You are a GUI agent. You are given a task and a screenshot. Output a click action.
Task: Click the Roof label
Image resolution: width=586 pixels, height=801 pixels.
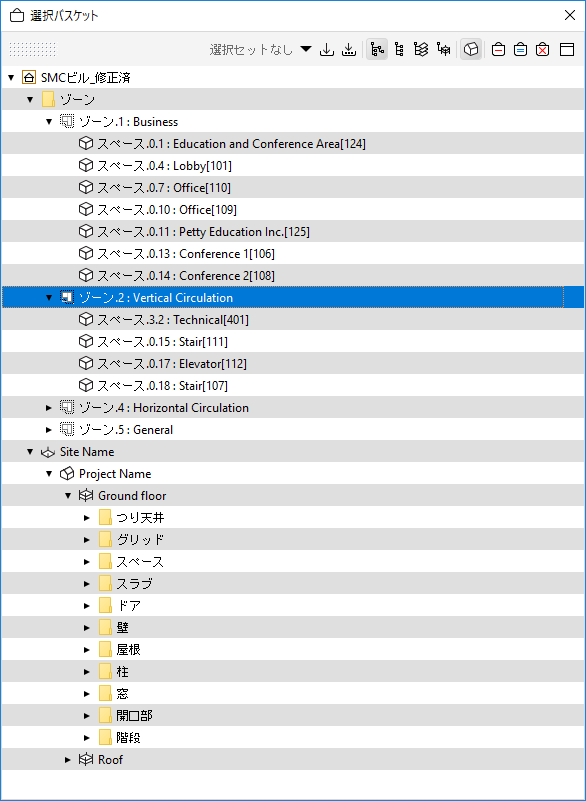point(110,760)
